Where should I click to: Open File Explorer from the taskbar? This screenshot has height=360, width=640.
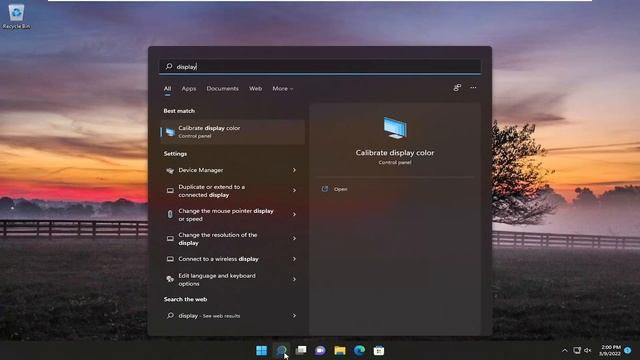[x=340, y=350]
